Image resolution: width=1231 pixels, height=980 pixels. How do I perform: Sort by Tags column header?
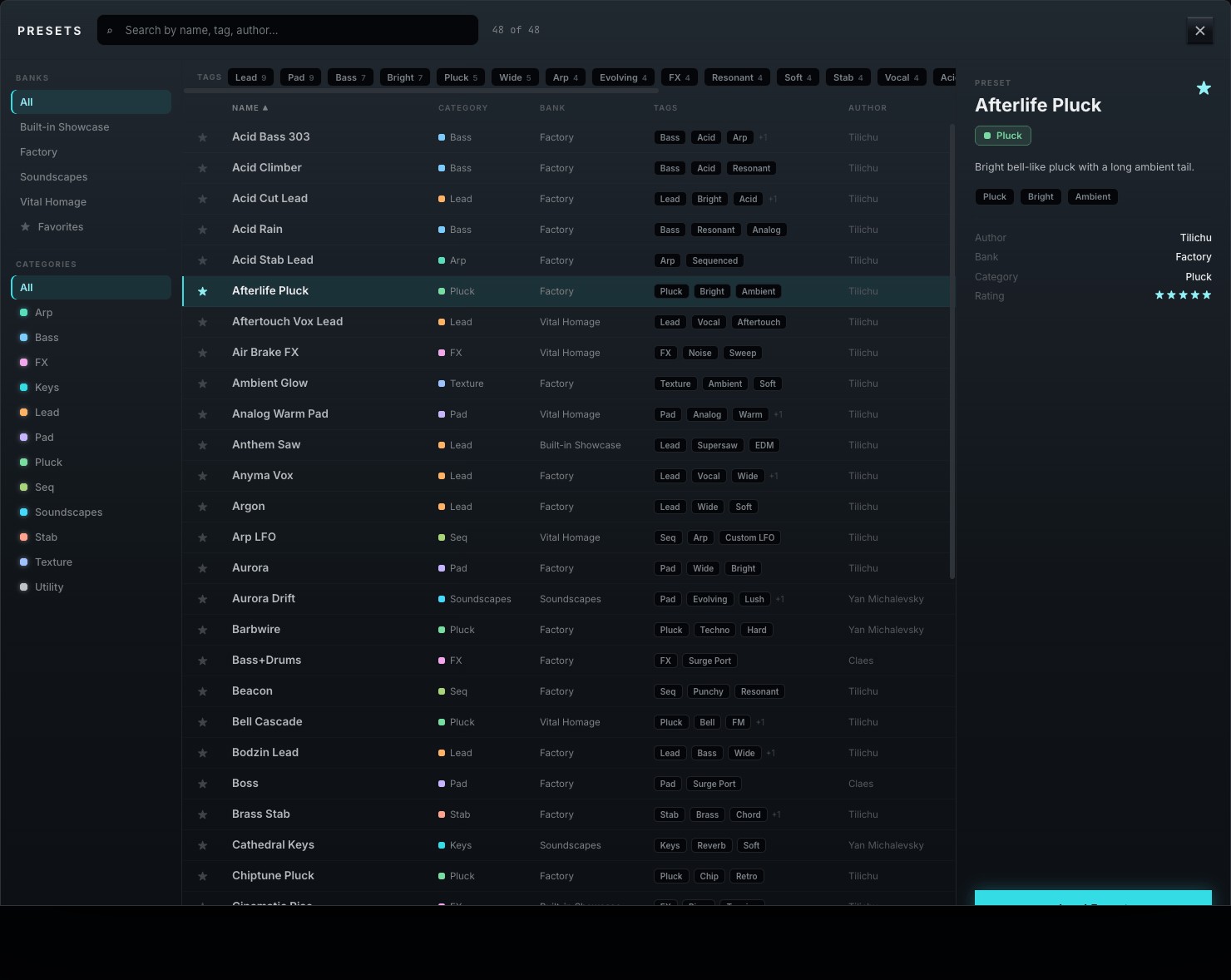pyautogui.click(x=665, y=108)
